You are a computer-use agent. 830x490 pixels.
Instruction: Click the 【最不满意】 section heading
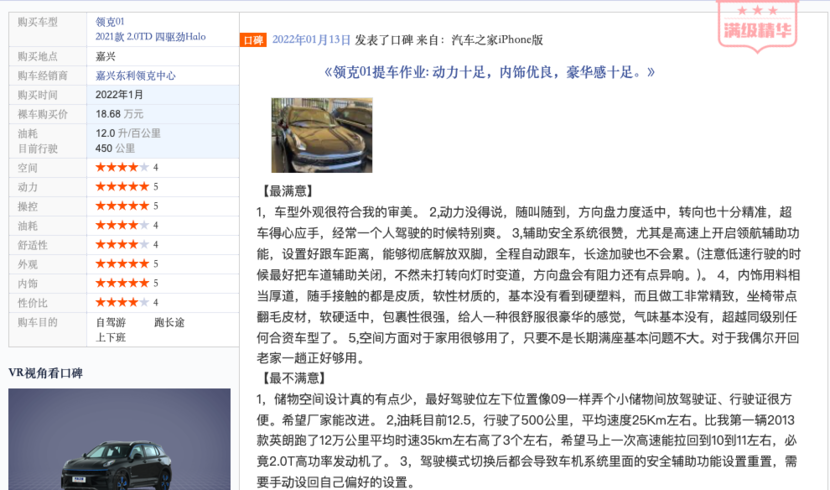click(x=293, y=378)
